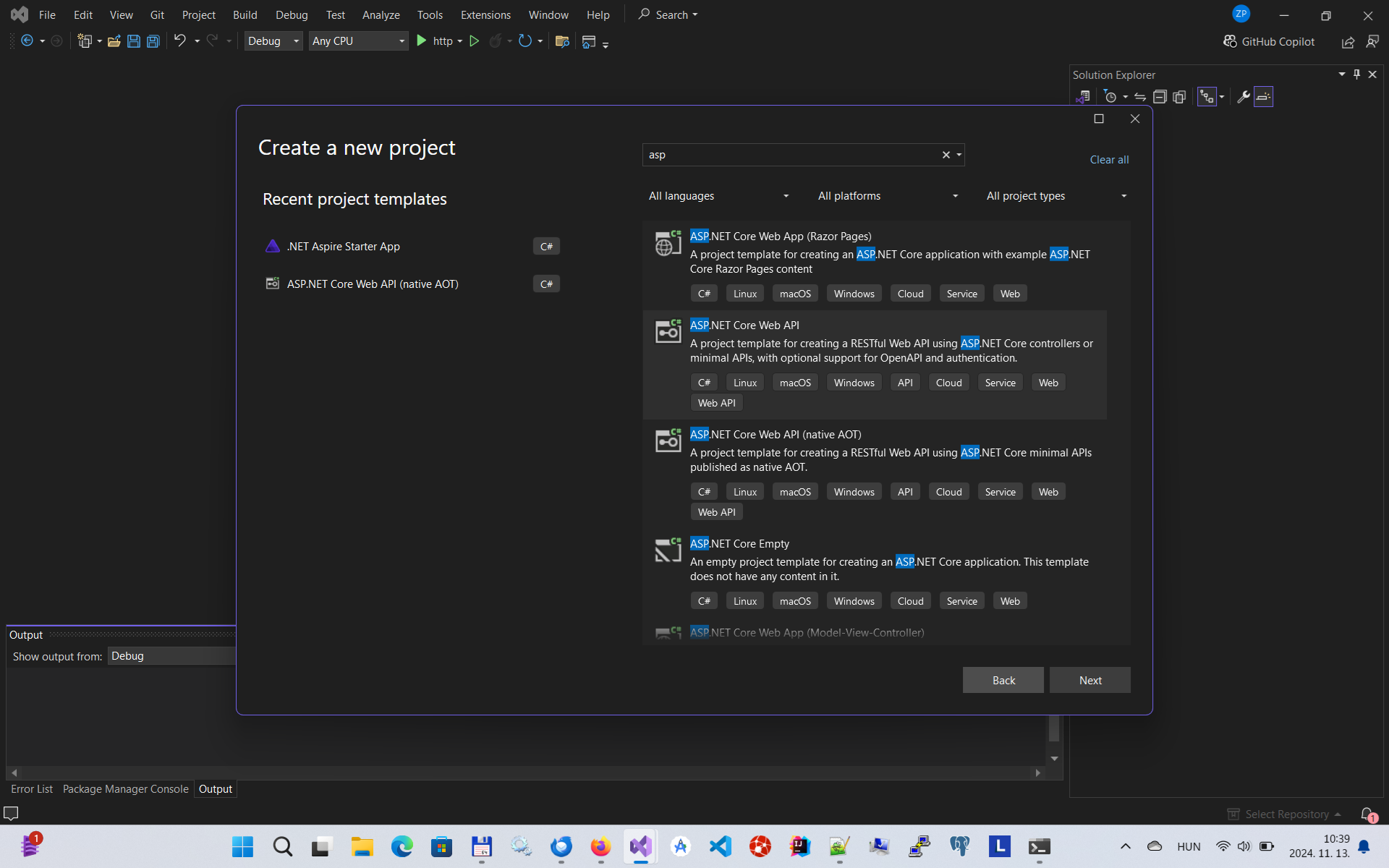Open Visual Studio Code from the taskbar
Viewport: 1389px width, 868px height.
tap(721, 846)
